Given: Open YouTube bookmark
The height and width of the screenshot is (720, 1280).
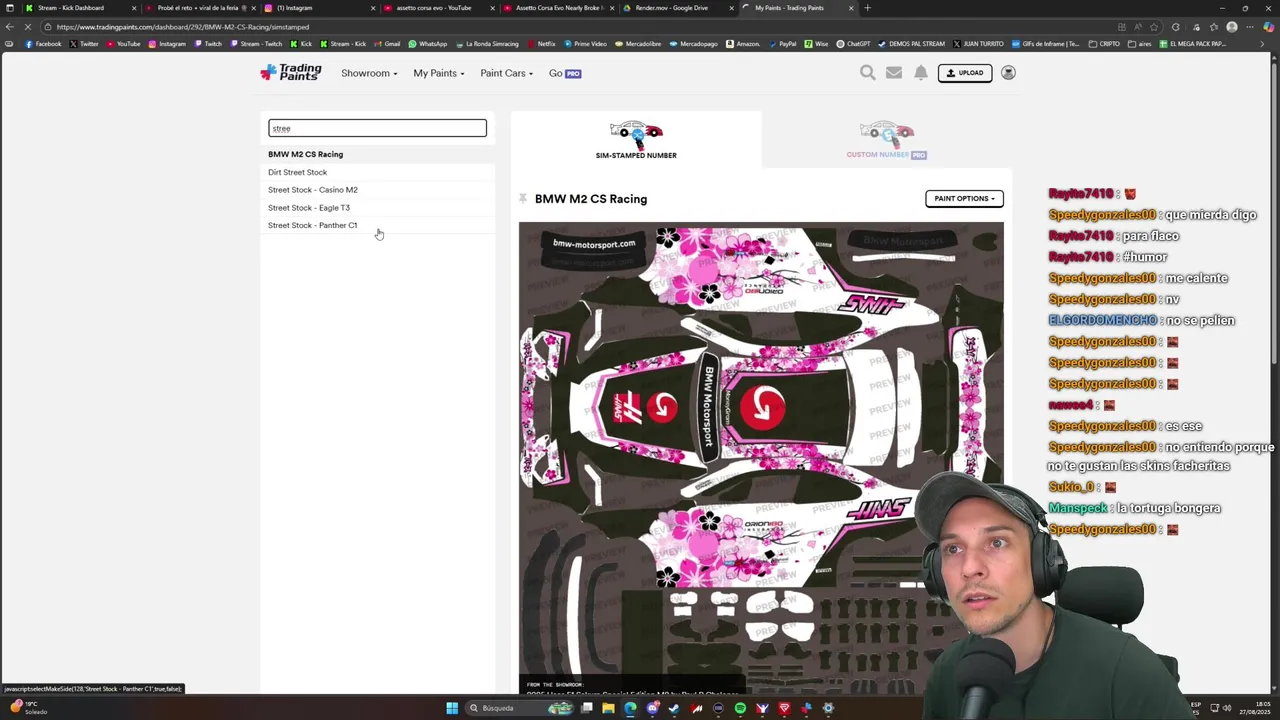Looking at the screenshot, I should click(x=123, y=44).
